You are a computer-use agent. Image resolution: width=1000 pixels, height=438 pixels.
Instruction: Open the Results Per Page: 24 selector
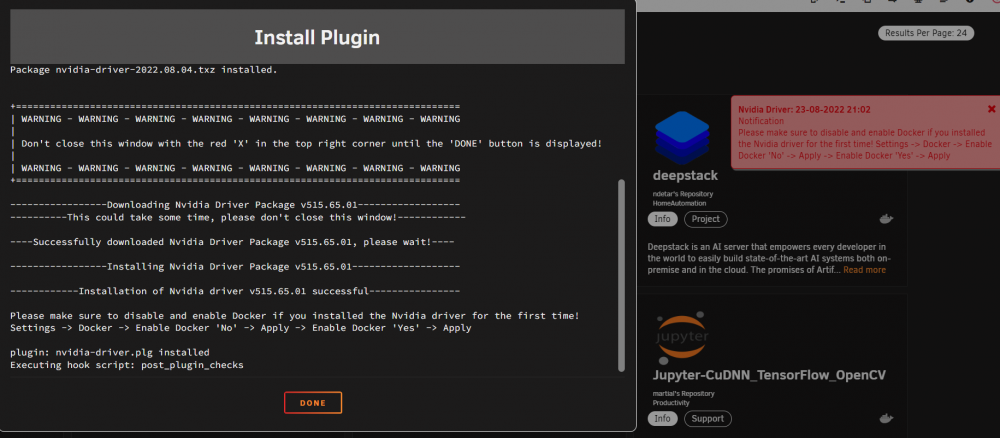[926, 33]
